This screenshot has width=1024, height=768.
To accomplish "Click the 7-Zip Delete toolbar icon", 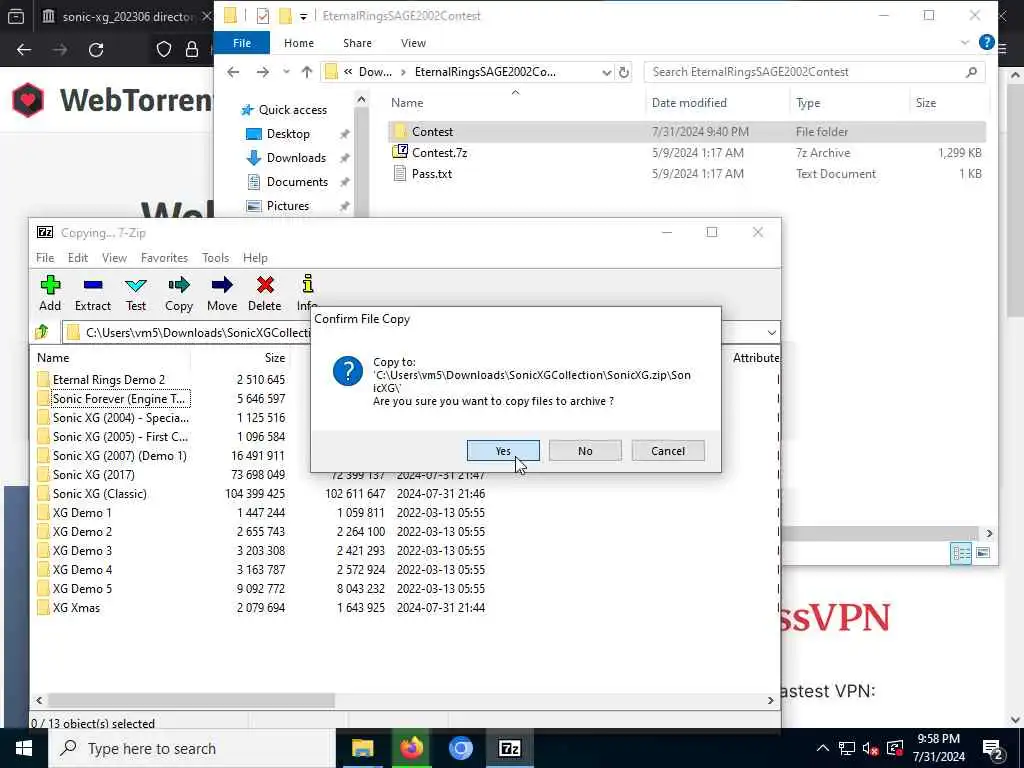I will [x=264, y=293].
